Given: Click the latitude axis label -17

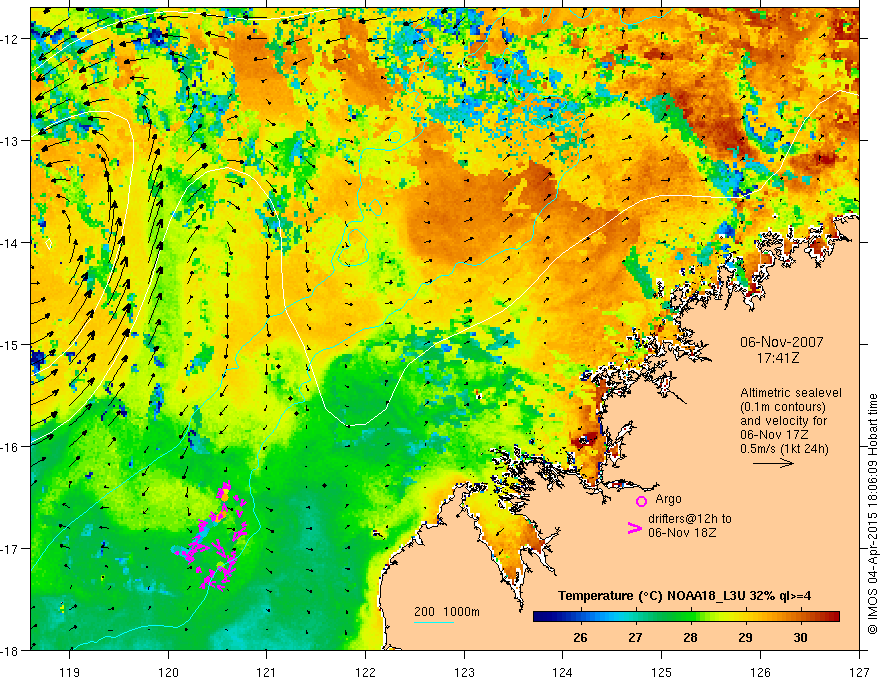Looking at the screenshot, I should 11,549.
